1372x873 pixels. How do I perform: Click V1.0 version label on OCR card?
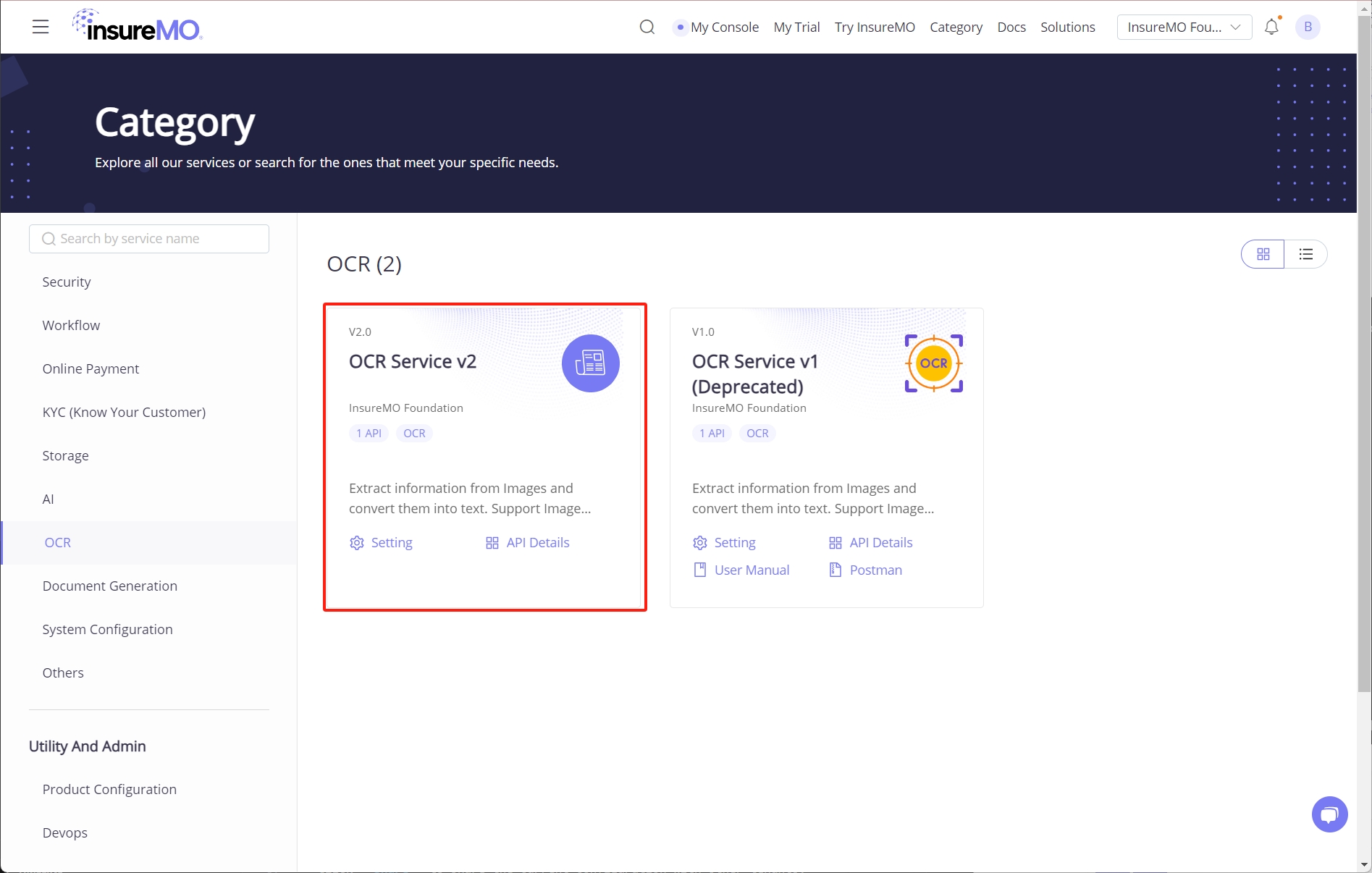click(x=703, y=332)
